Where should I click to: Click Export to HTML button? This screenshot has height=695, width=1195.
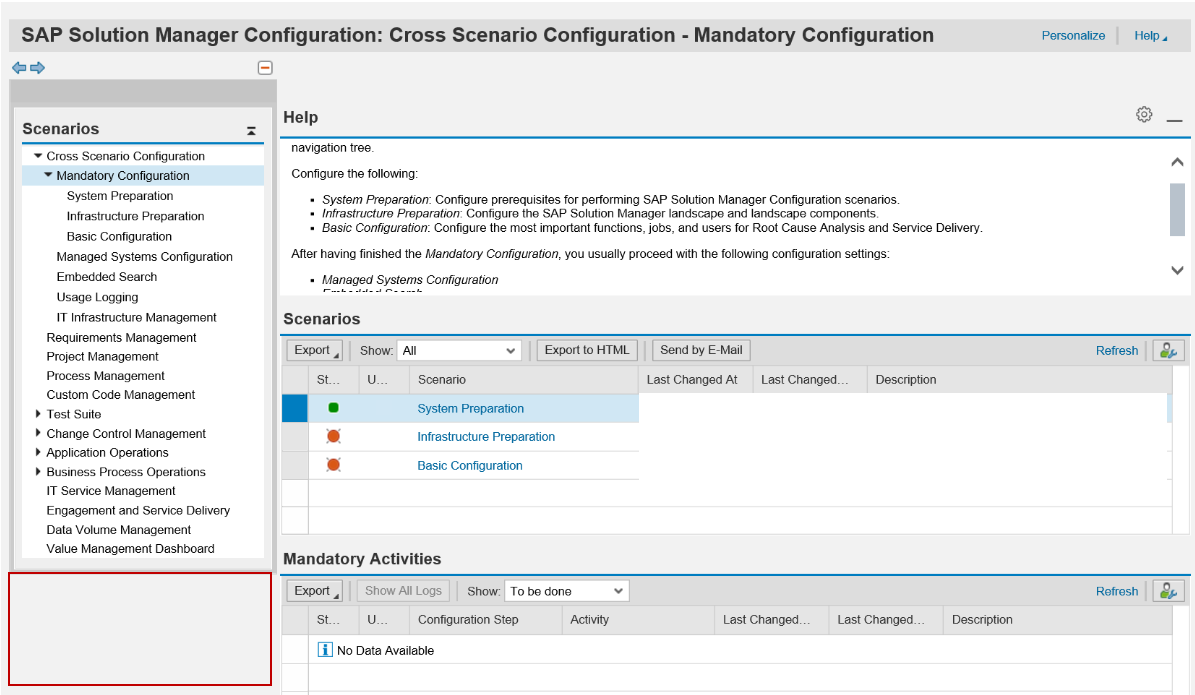[x=587, y=351]
